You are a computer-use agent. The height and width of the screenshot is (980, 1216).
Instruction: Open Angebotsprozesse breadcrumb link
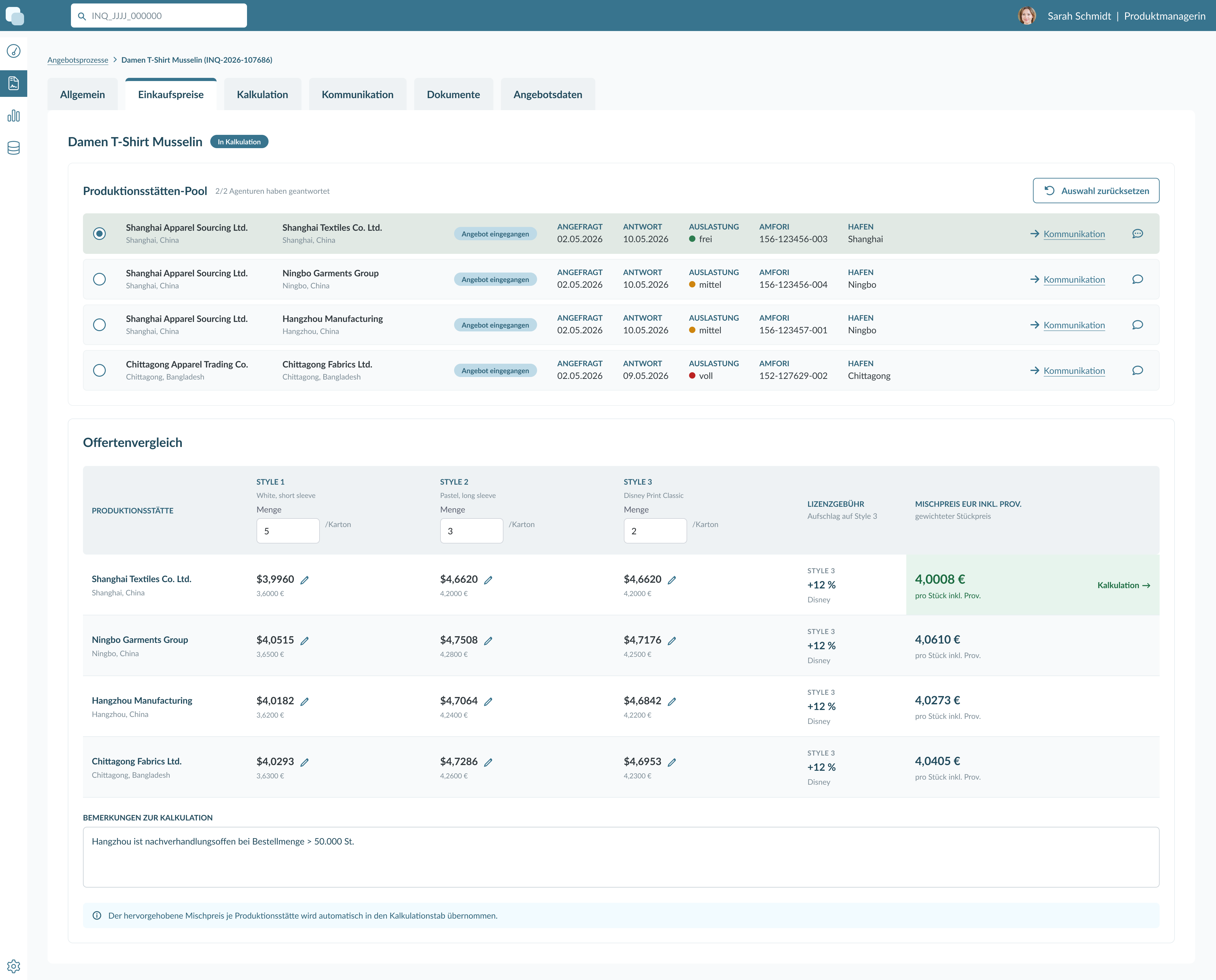pos(78,60)
